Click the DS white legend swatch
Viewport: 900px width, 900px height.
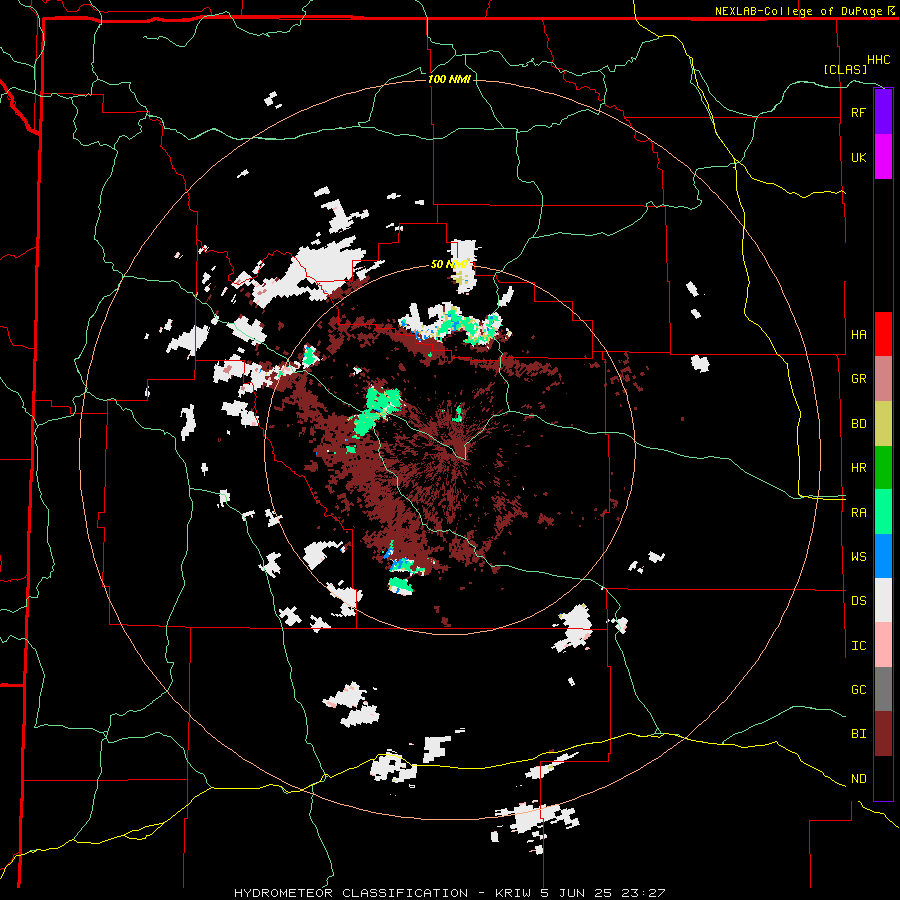click(x=883, y=600)
